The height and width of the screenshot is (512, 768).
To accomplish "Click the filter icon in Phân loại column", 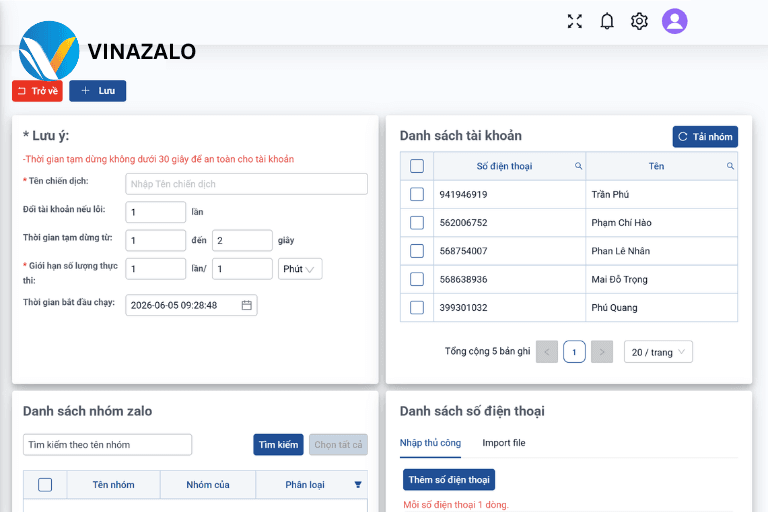I will pos(358,485).
